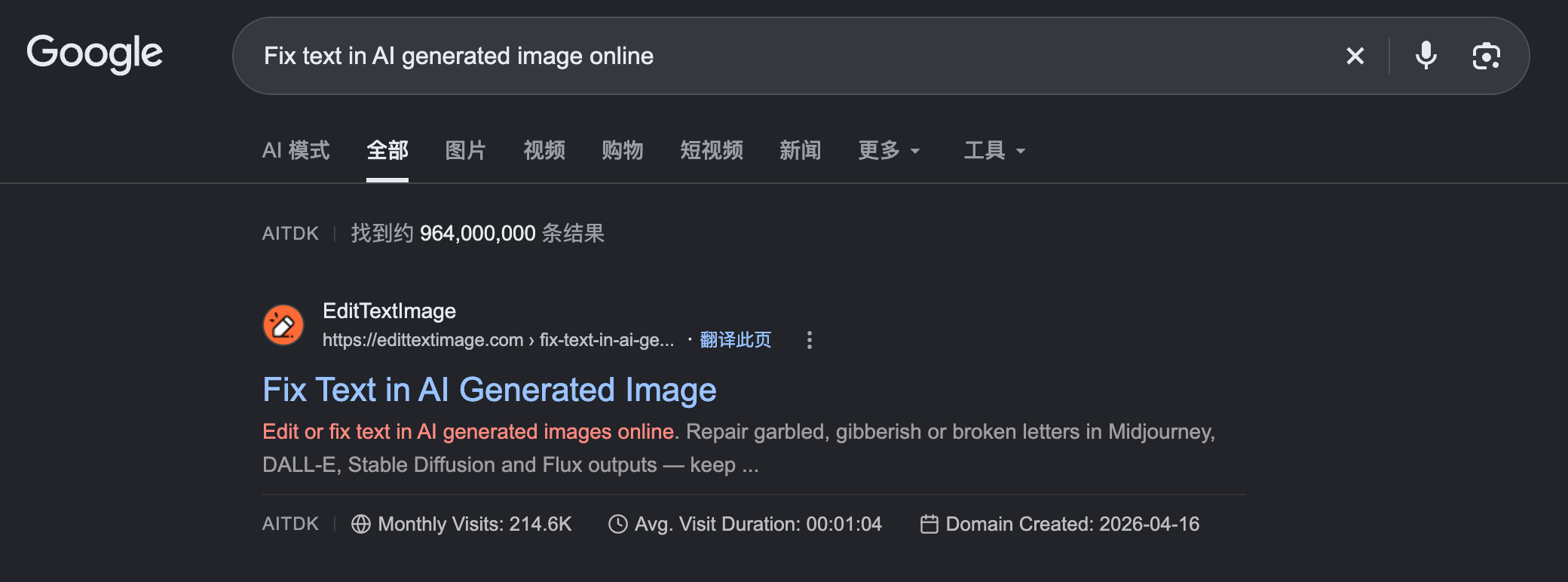Click the 翻译此页 translate link
The height and width of the screenshot is (582, 1568).
click(x=736, y=340)
